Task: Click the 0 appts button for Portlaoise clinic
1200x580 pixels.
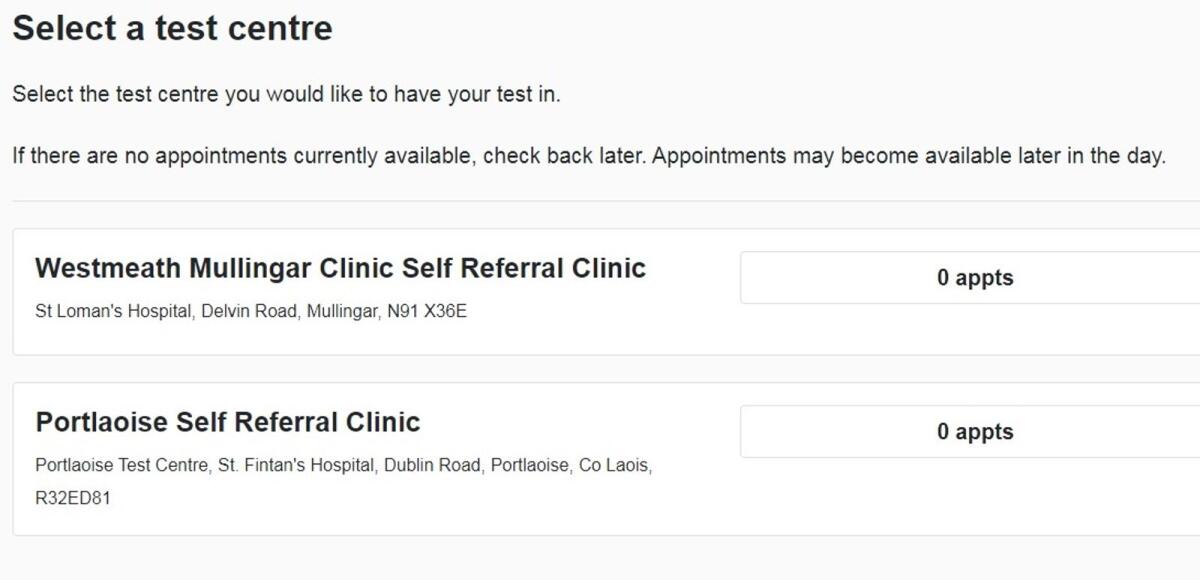Action: pos(974,432)
